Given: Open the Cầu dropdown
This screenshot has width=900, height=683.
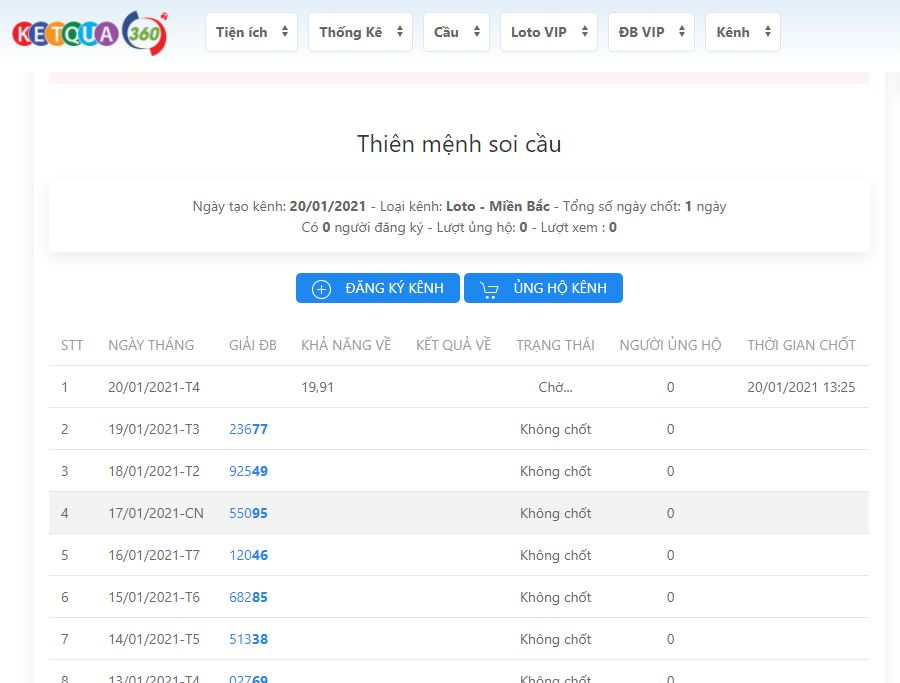Looking at the screenshot, I should [456, 32].
